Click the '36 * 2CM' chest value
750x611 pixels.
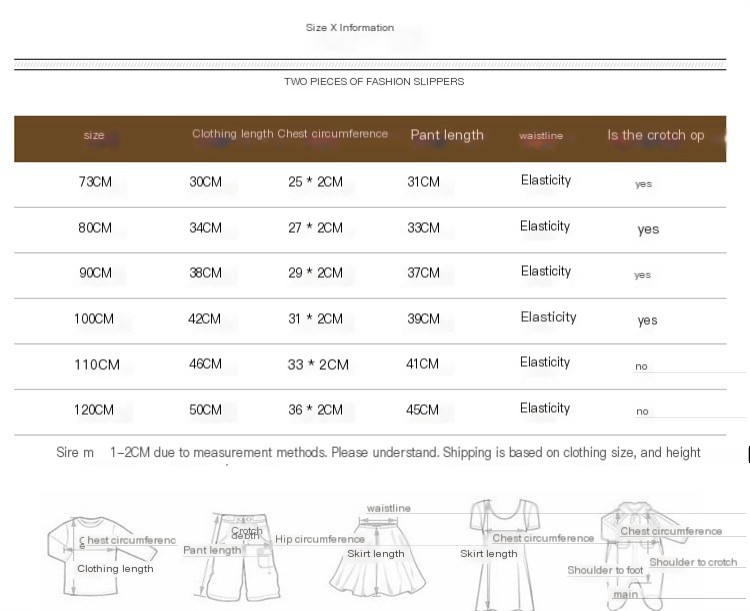[x=315, y=410]
